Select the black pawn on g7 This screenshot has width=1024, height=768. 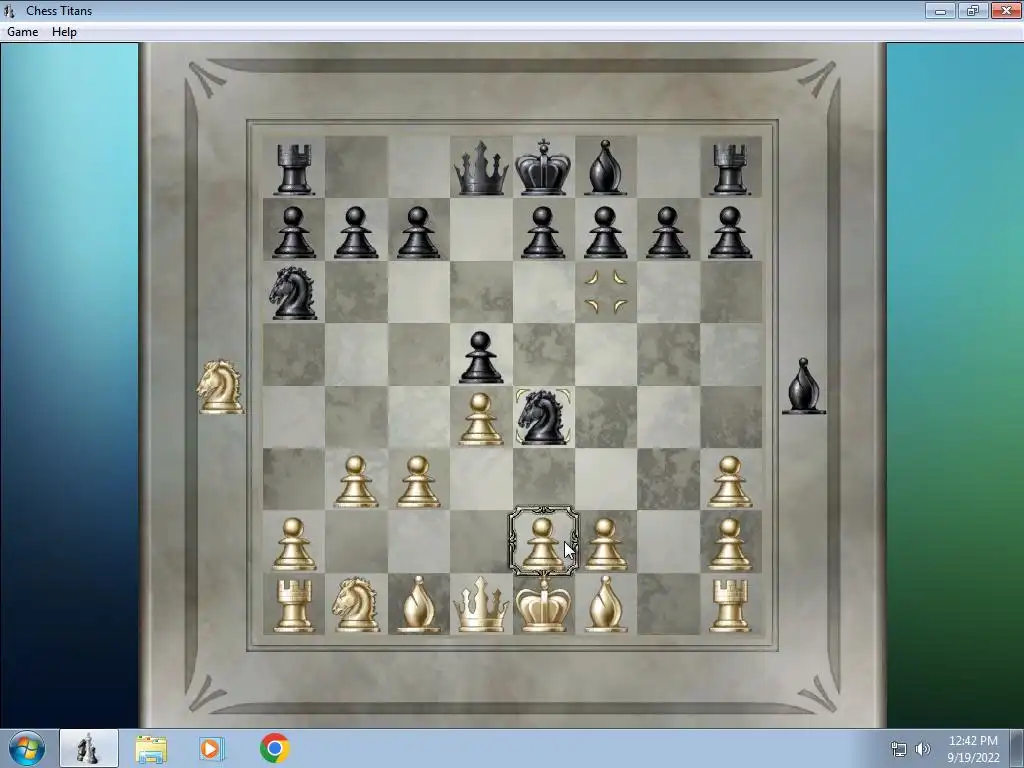point(667,232)
